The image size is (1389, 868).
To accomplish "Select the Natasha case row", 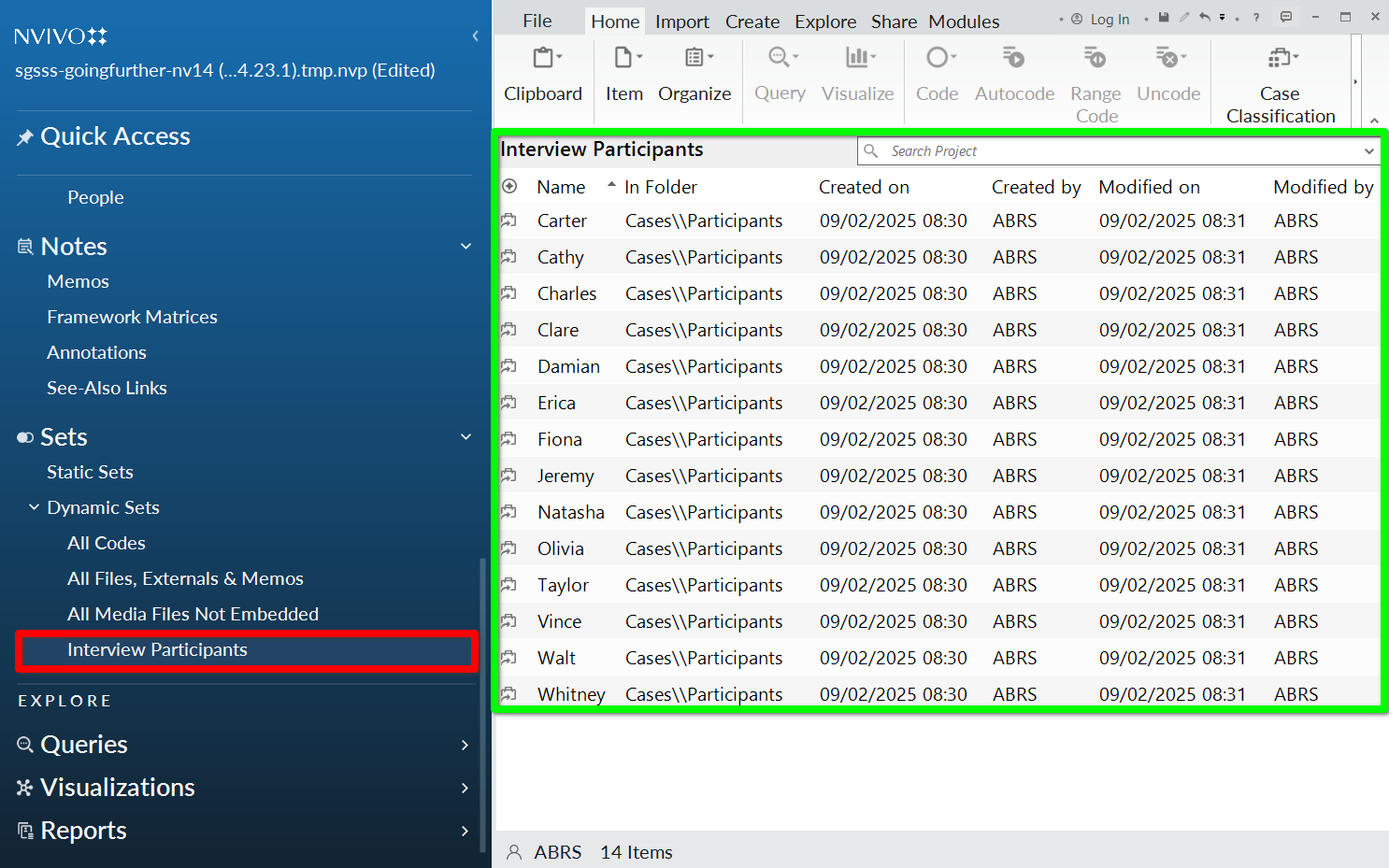I will coord(570,512).
